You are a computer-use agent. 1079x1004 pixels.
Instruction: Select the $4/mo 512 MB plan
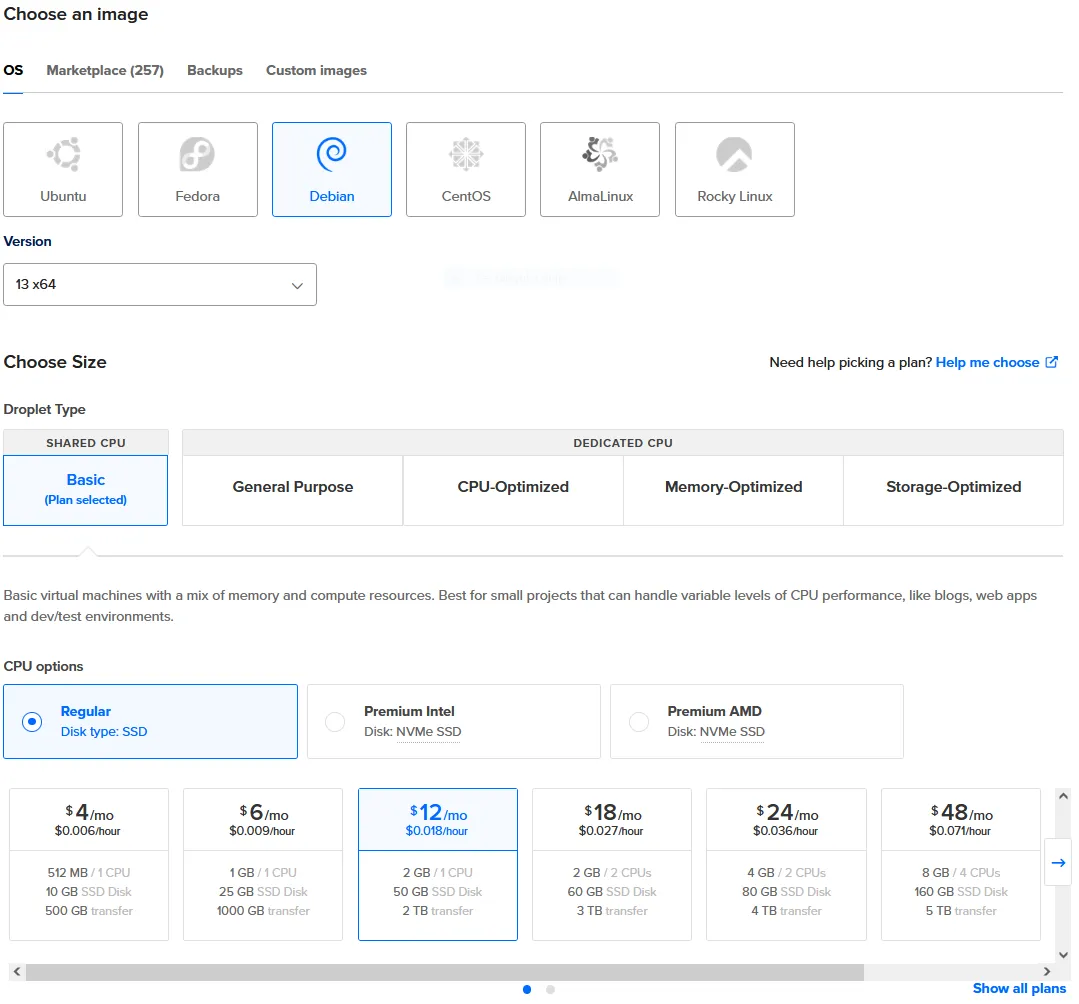pyautogui.click(x=89, y=864)
